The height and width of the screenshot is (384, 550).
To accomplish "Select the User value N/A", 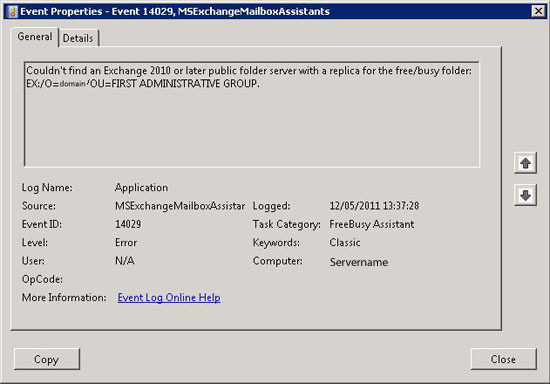I will pyautogui.click(x=125, y=261).
